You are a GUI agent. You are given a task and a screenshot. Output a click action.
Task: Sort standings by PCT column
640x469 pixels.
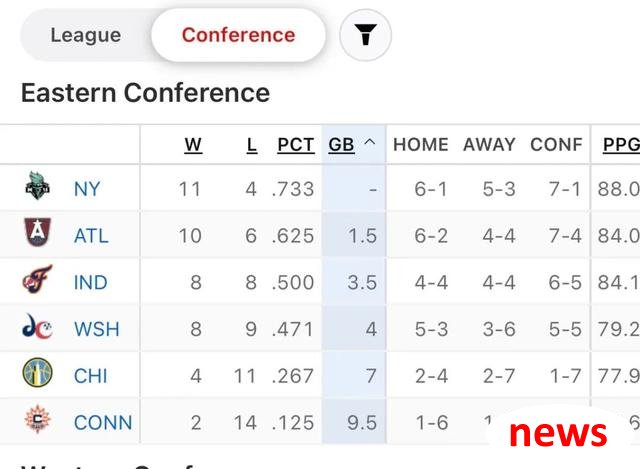[296, 145]
